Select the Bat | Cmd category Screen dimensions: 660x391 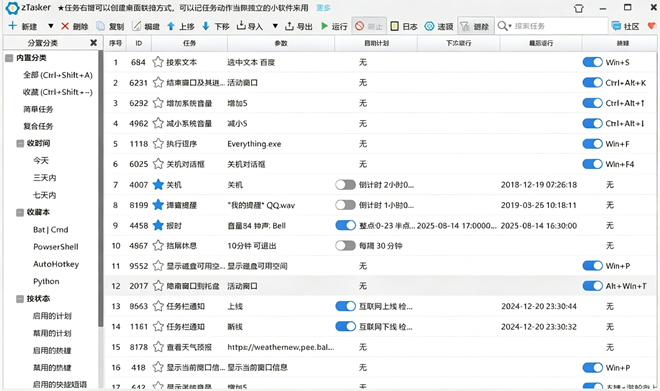pos(51,230)
